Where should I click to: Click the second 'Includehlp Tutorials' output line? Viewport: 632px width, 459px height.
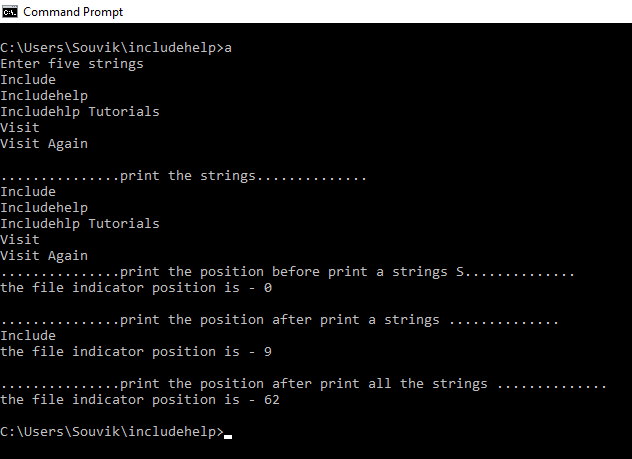point(80,224)
